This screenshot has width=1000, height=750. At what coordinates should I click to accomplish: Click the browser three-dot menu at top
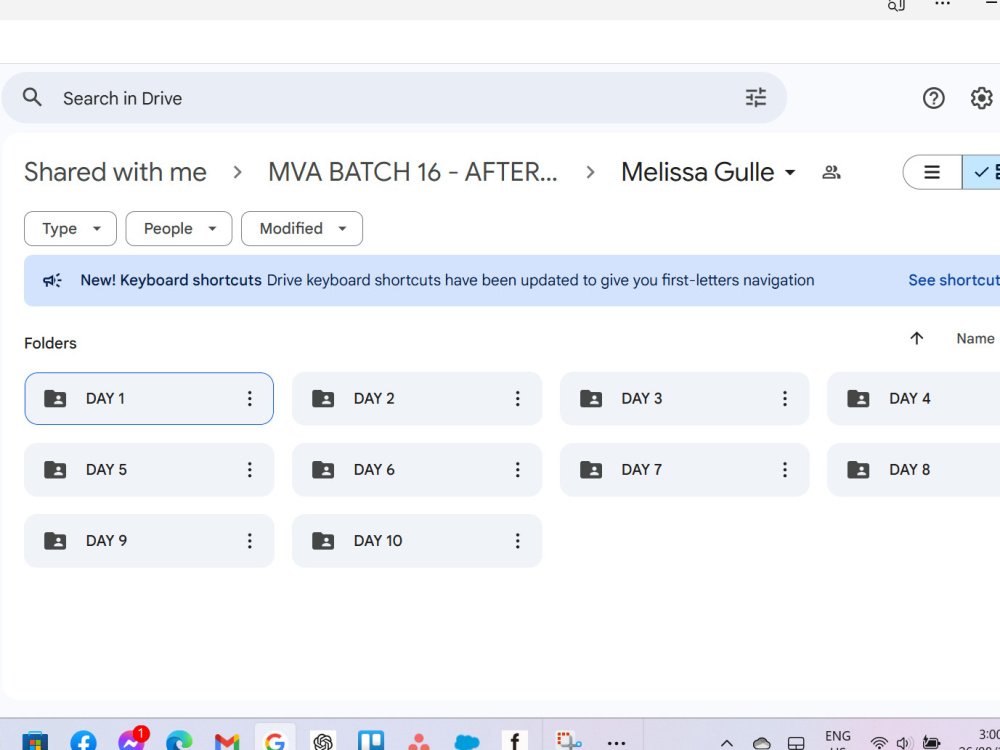942,4
